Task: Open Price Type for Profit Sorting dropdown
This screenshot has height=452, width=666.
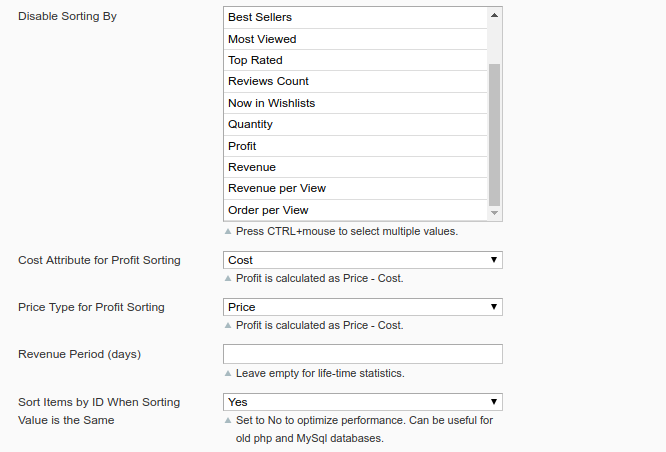Action: pos(362,307)
